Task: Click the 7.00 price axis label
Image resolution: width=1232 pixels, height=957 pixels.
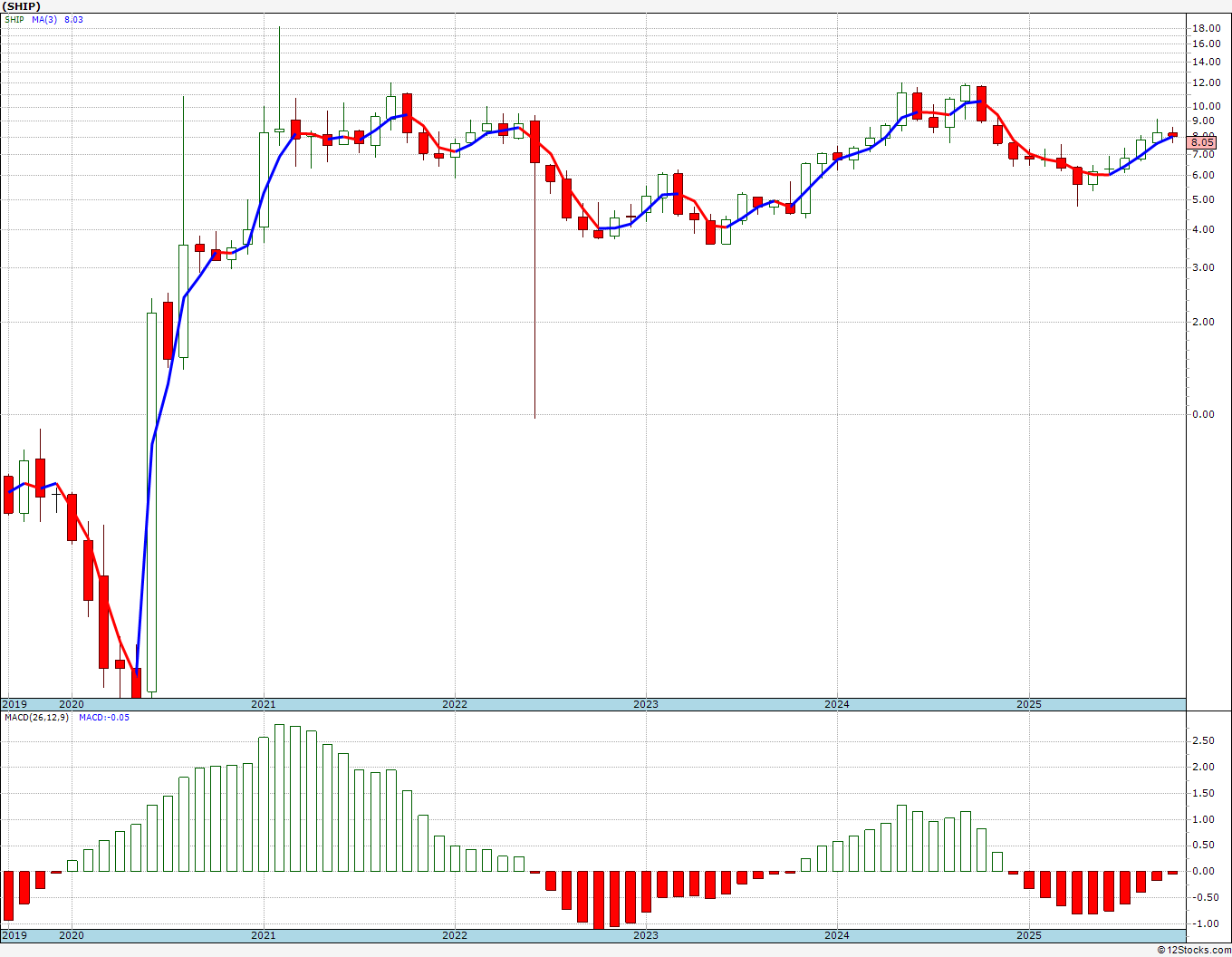Action: tap(1202, 153)
